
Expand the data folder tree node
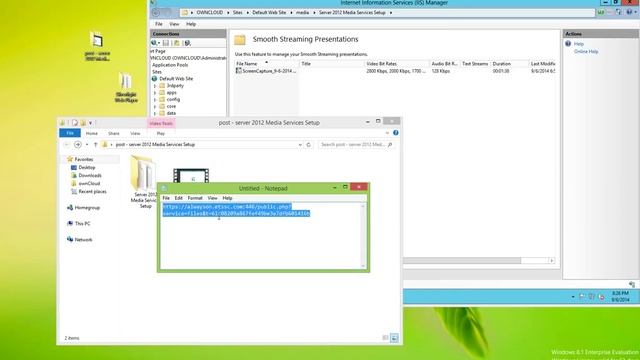[x=155, y=113]
